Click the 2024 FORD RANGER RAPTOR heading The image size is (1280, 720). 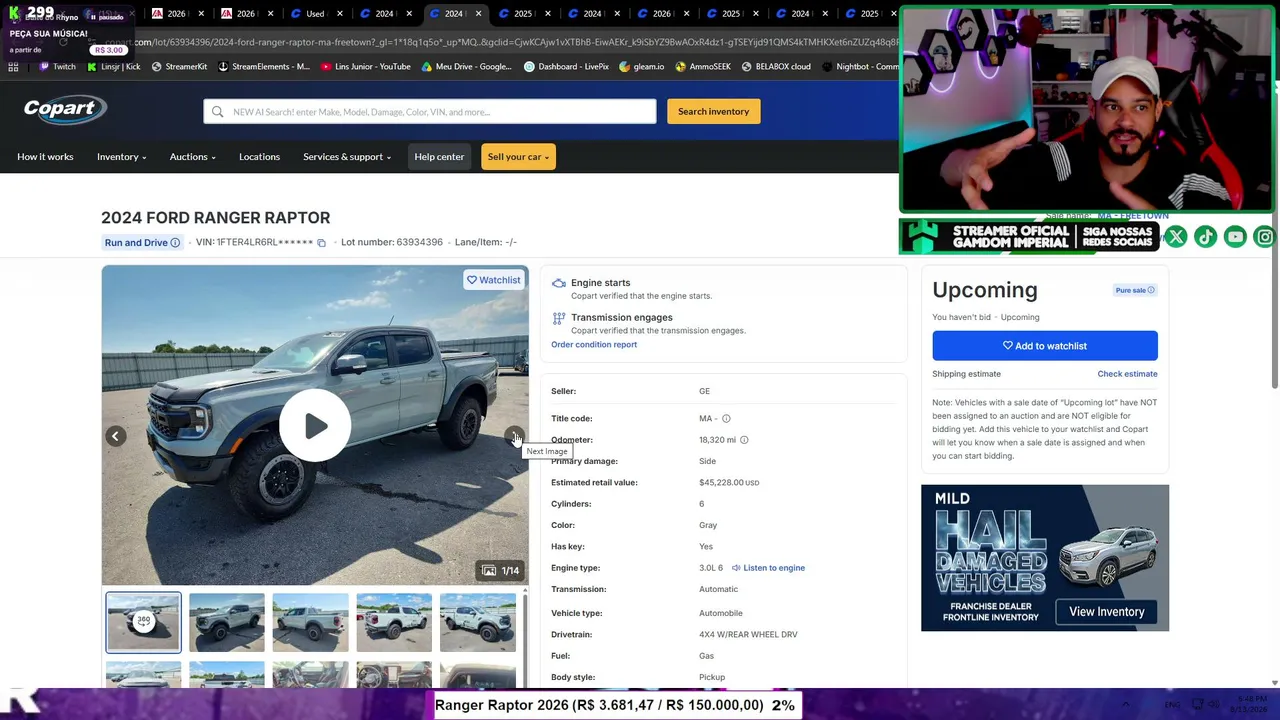[216, 218]
